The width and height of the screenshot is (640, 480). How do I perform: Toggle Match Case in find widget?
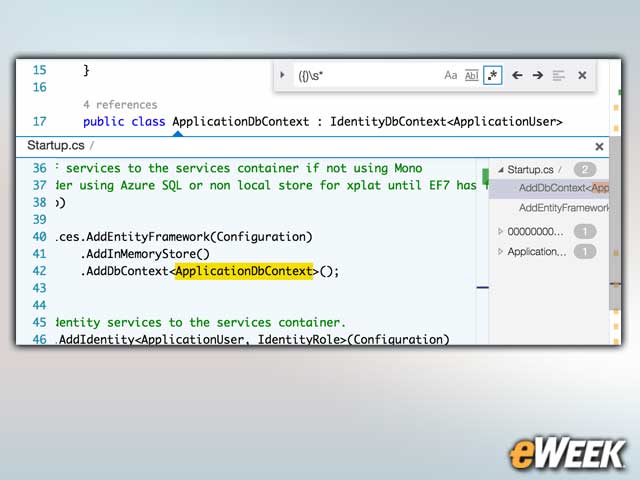[x=450, y=76]
